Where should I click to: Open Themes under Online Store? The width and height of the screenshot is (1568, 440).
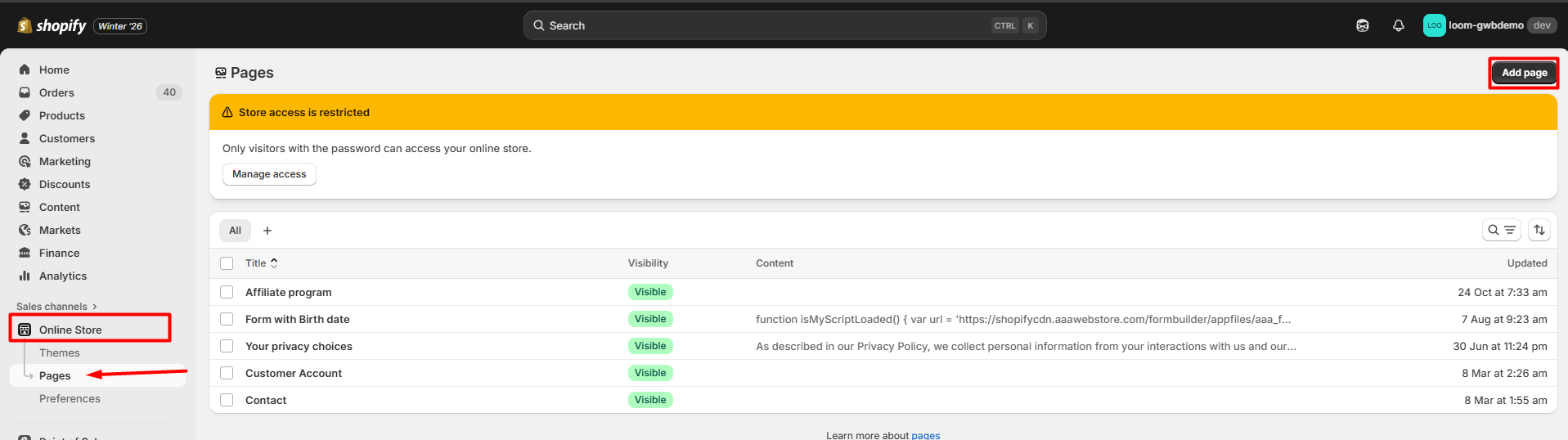(x=60, y=352)
